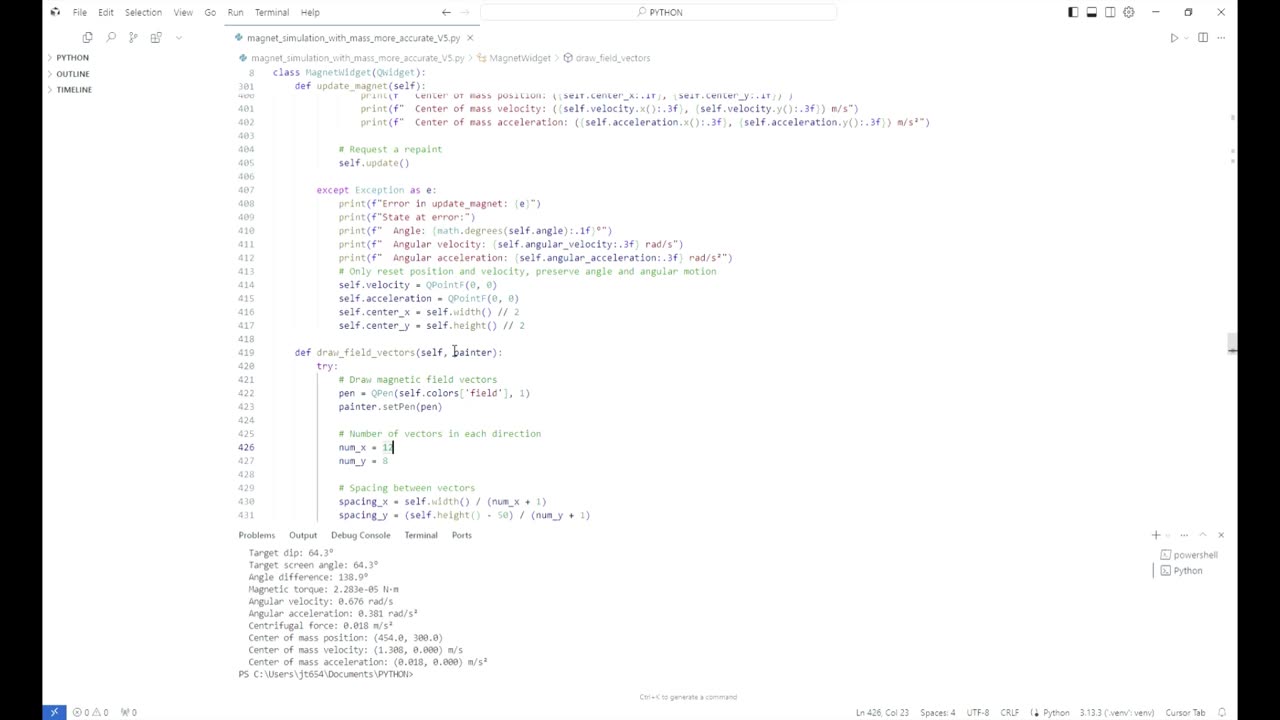Screen dimensions: 1280x720
Task: Open the Edit menu
Action: pos(105,12)
